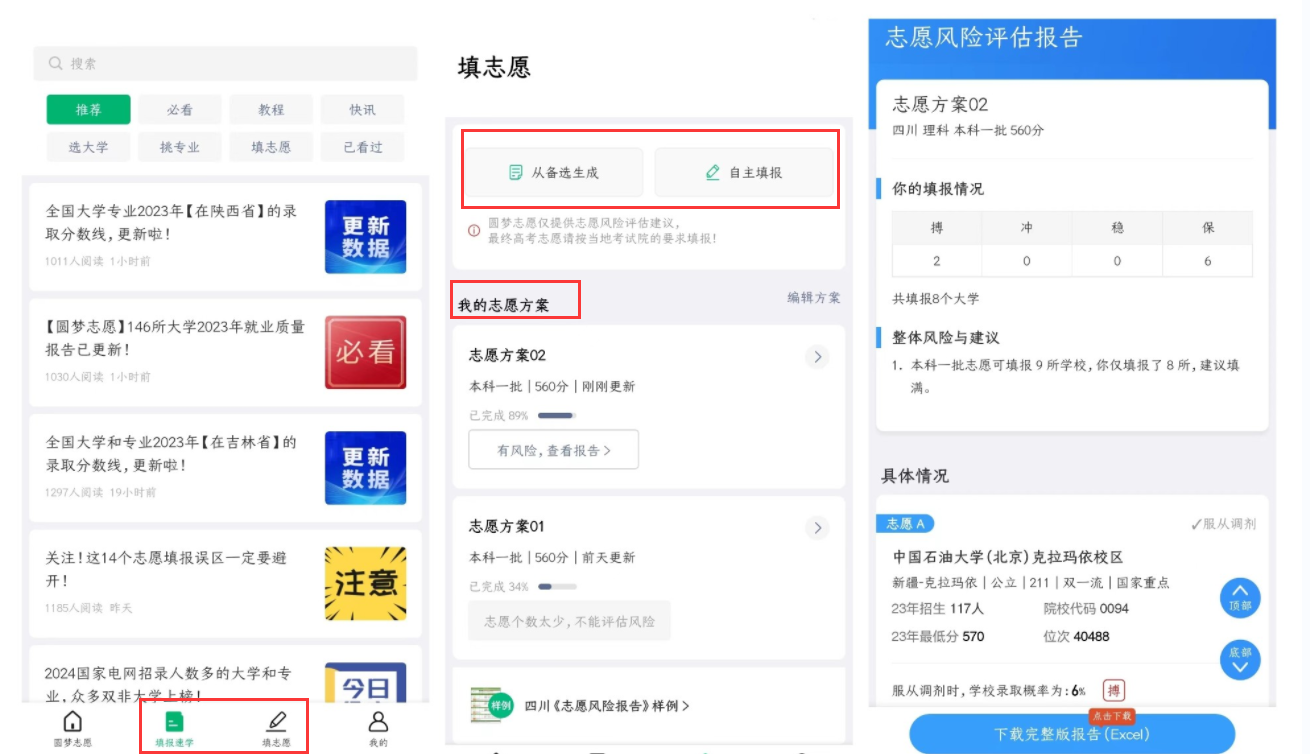Click into the 搜索 input field
Image resolution: width=1310 pixels, height=754 pixels.
(x=226, y=63)
